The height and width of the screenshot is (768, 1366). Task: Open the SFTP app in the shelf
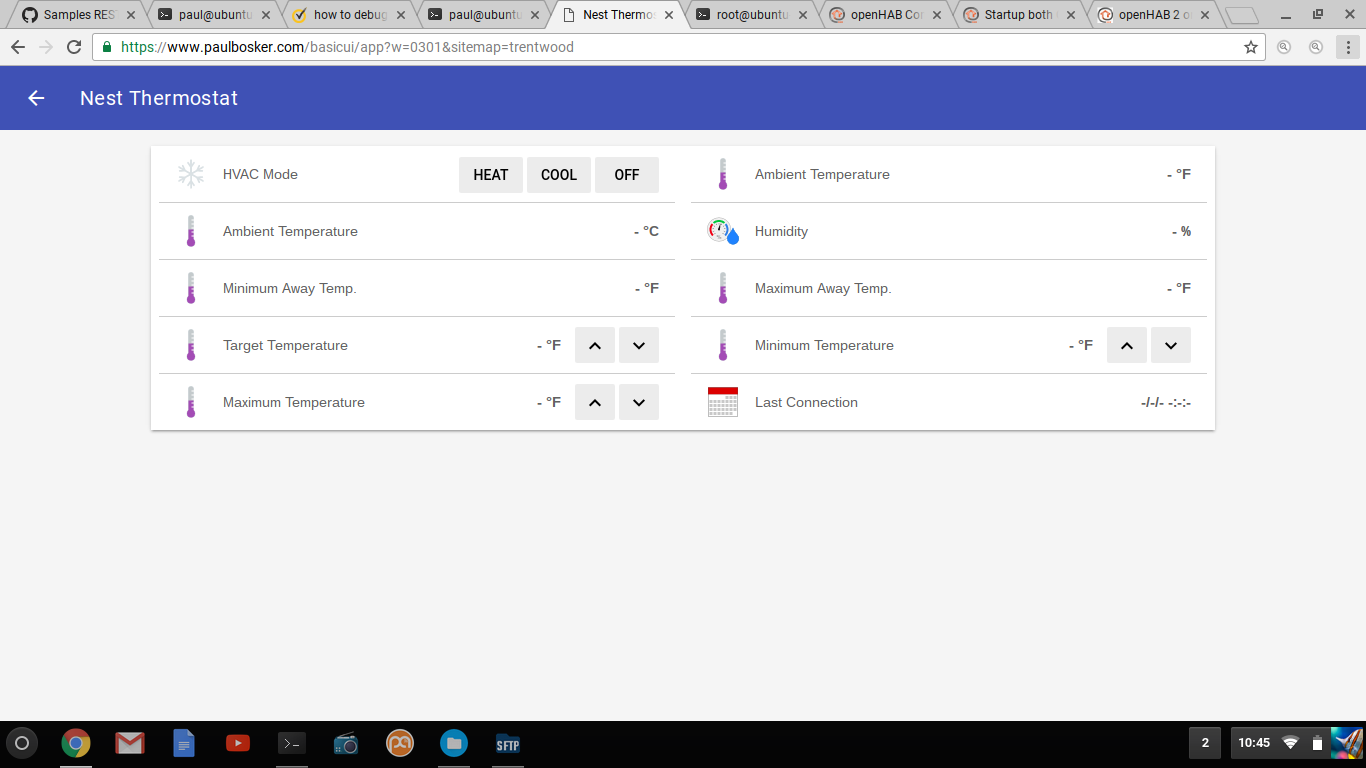508,743
